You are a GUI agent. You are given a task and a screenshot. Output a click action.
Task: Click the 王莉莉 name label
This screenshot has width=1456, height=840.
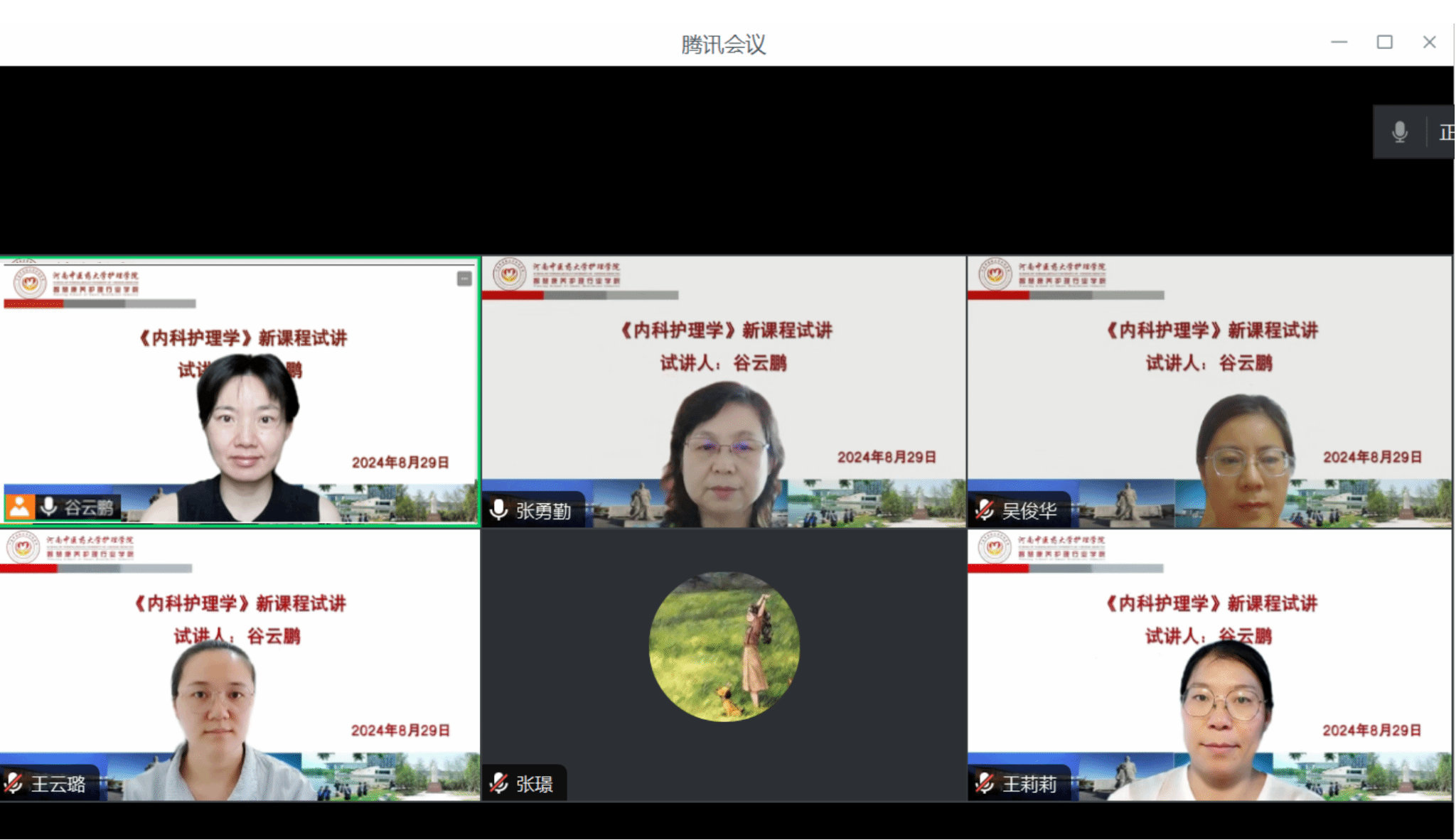(1029, 784)
